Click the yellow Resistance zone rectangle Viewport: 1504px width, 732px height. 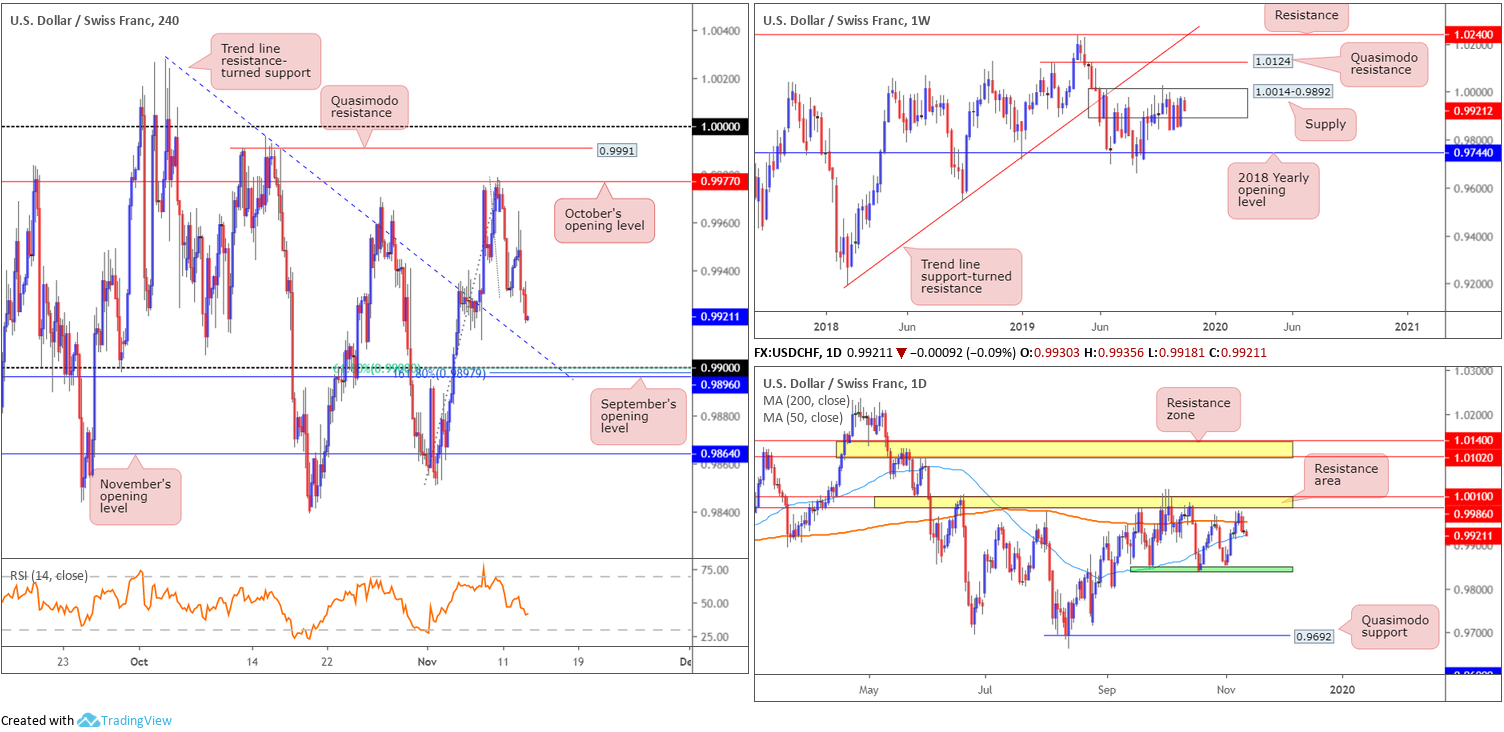[1064, 449]
